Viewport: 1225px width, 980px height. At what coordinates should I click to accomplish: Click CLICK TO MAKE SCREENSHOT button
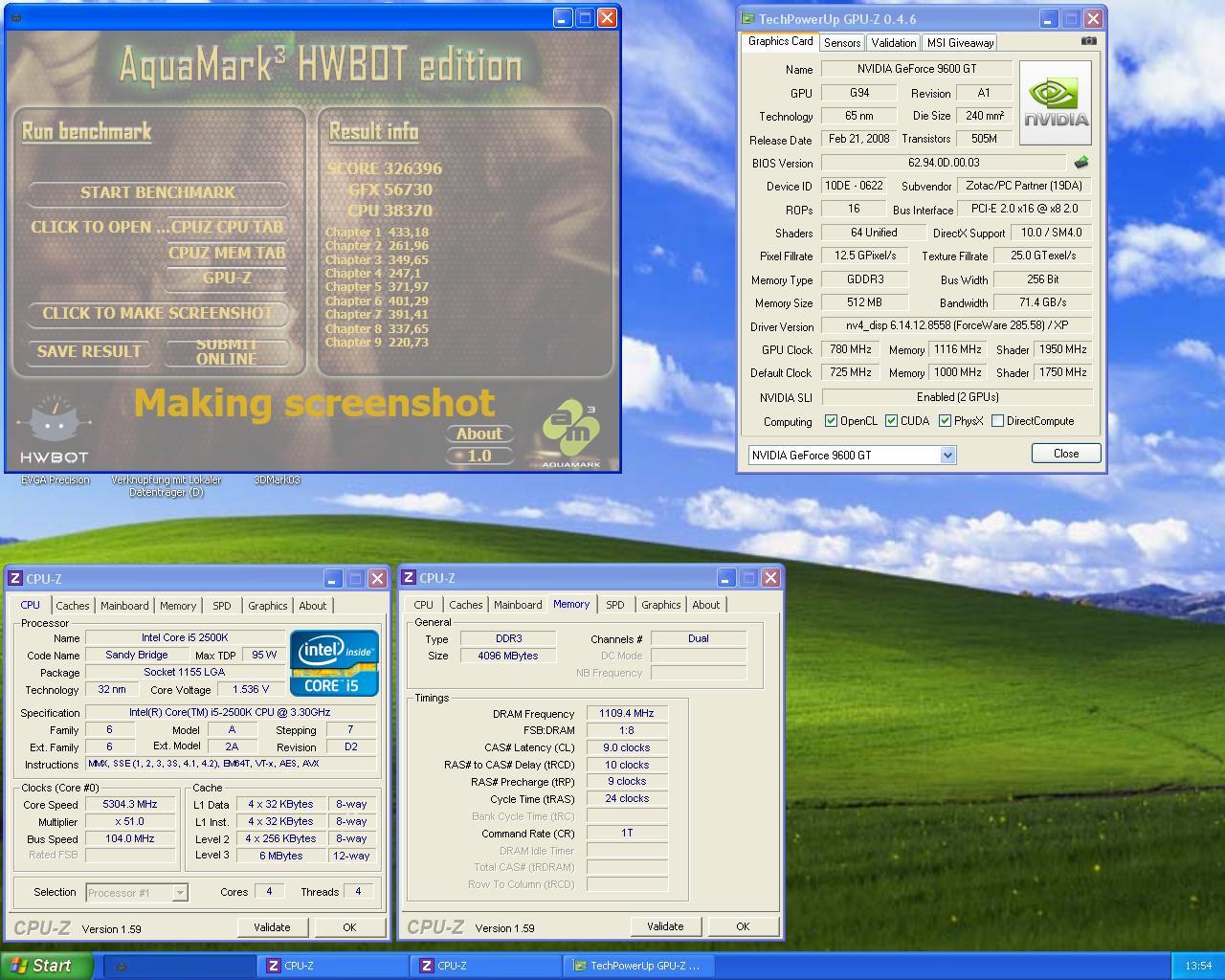click(158, 314)
